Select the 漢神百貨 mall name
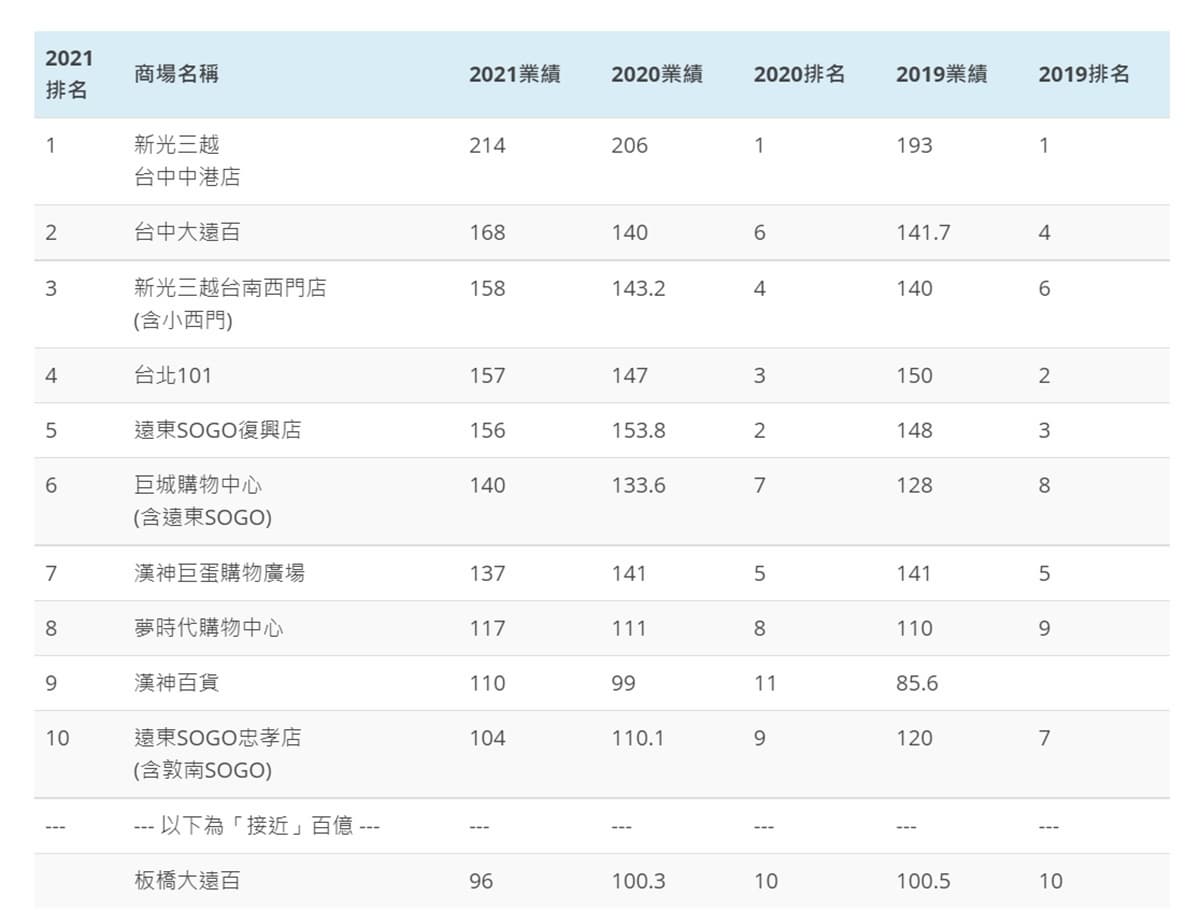 [x=176, y=683]
